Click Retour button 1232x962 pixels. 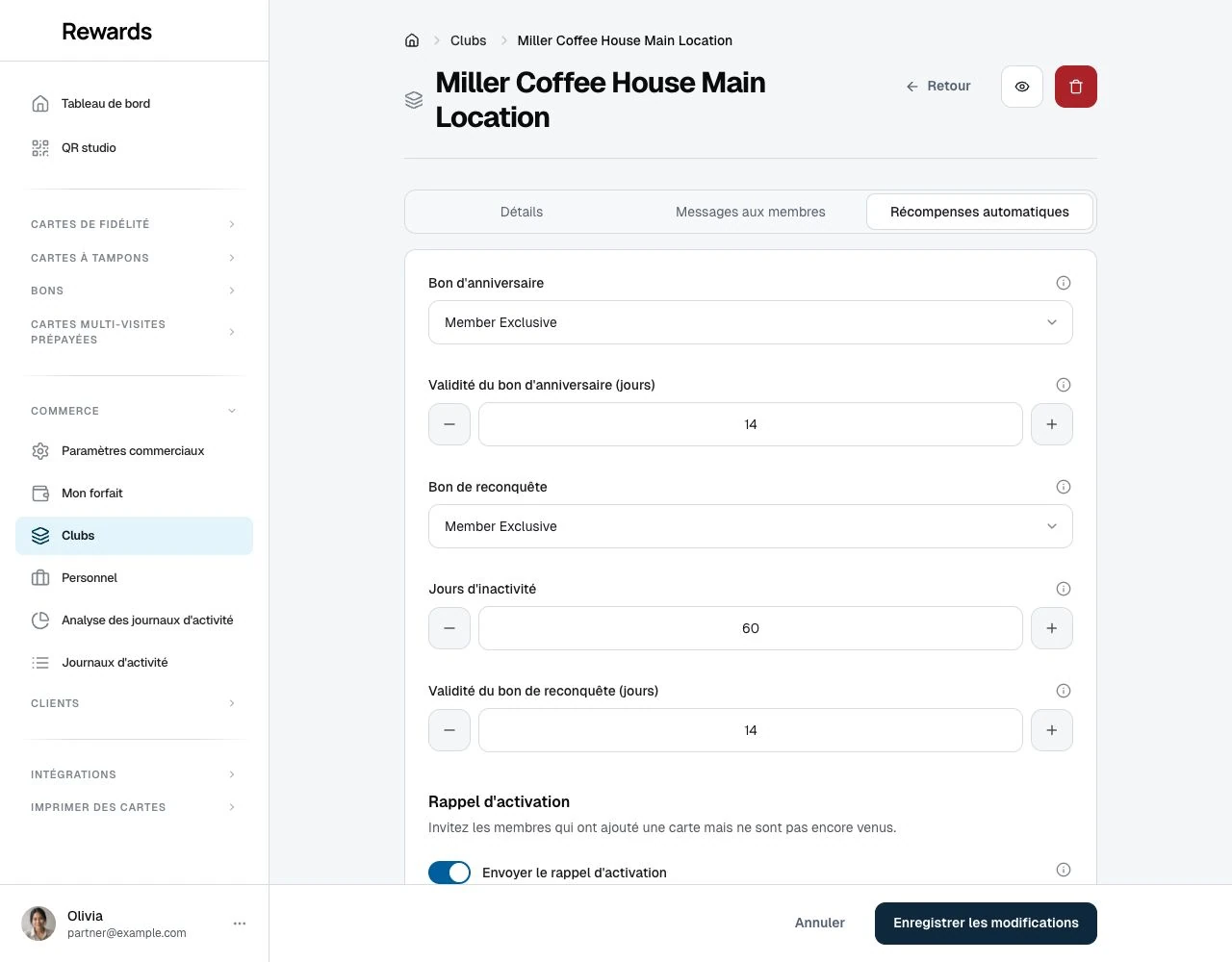click(x=938, y=86)
